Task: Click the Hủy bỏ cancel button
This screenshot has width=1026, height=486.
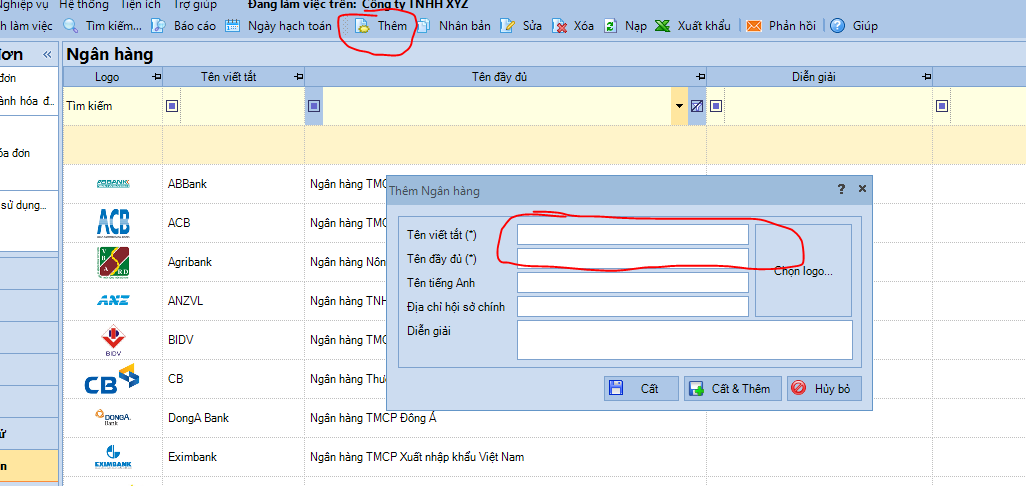Action: coord(824,389)
